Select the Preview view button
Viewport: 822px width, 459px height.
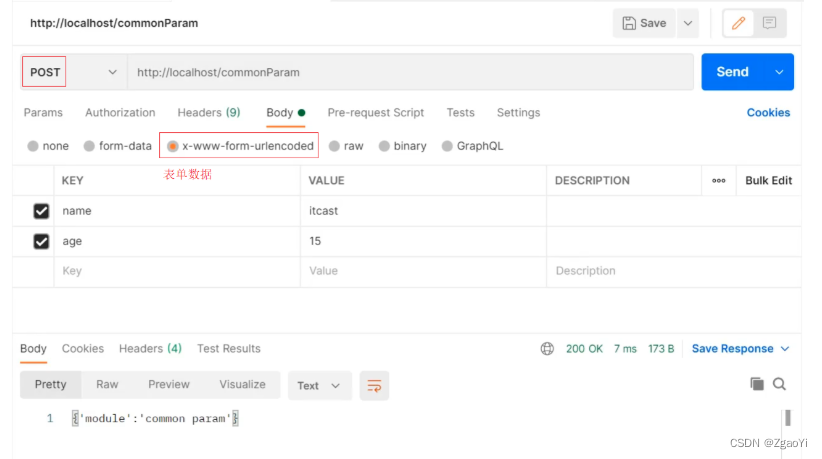(169, 385)
